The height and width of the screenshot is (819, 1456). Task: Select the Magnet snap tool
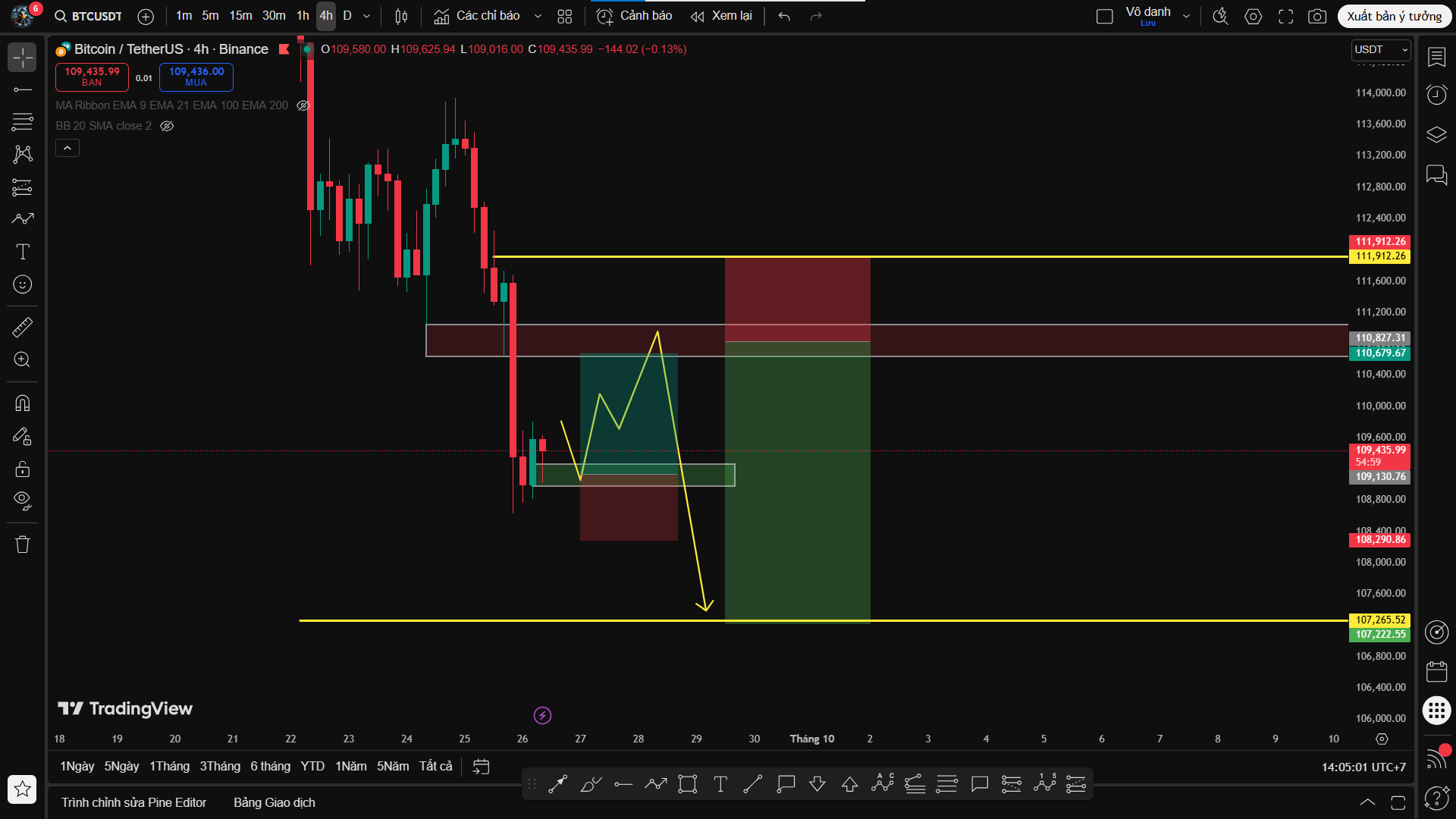coord(22,403)
